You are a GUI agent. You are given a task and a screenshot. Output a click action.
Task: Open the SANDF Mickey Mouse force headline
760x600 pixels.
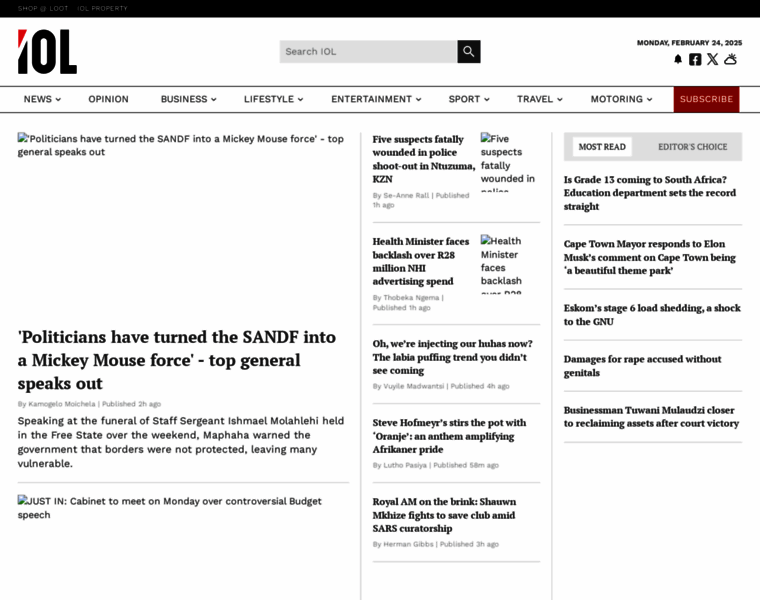(x=177, y=360)
